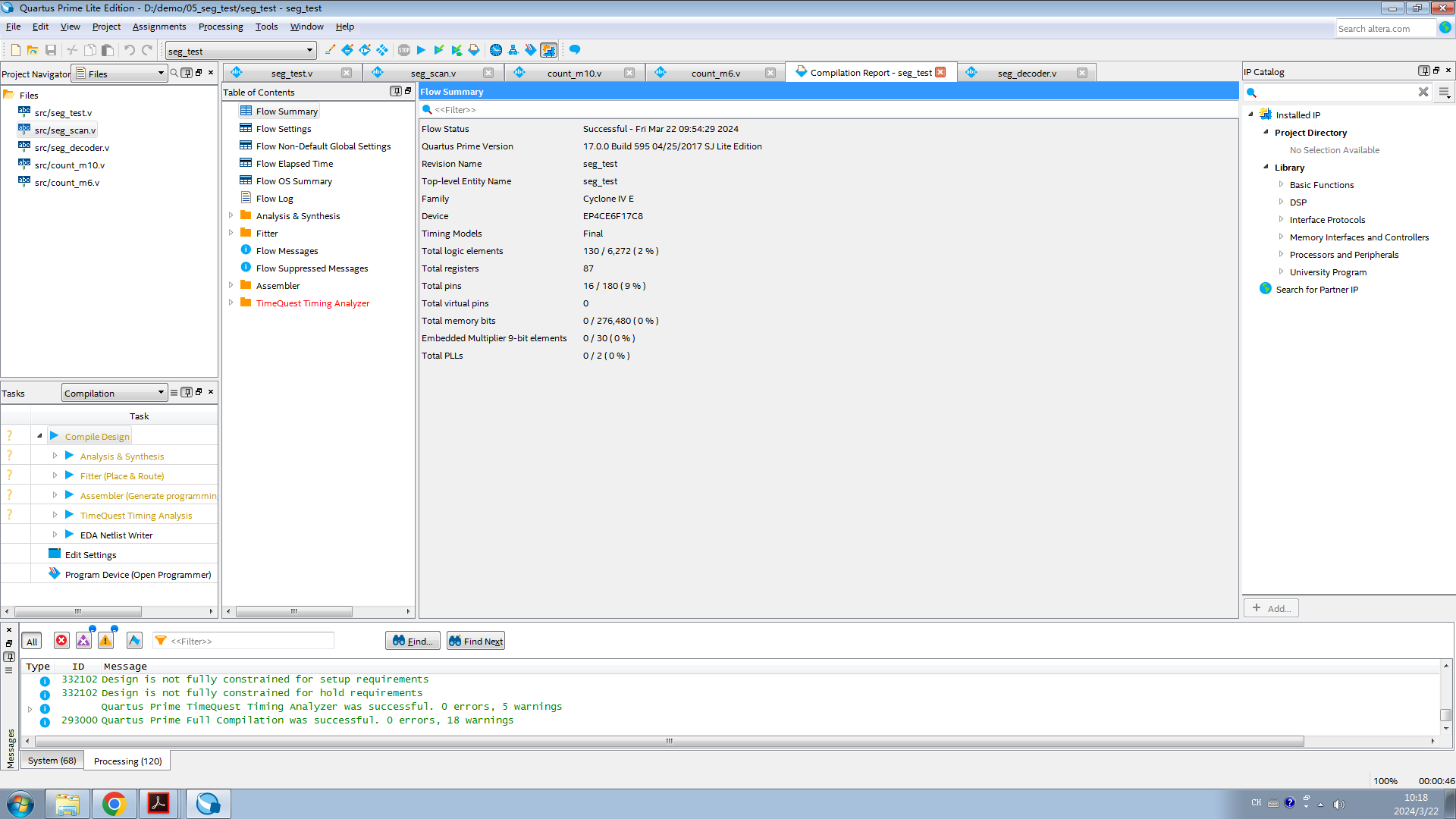
Task: Clear the IP Catalog search with X icon
Action: pos(1423,92)
